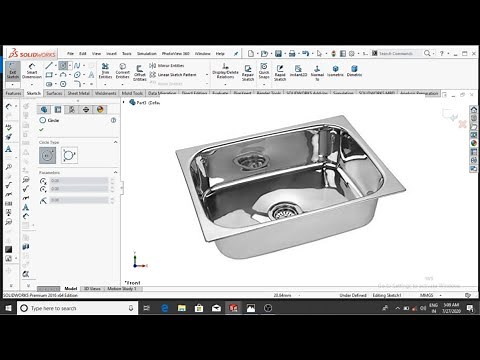Select the Perimeter Circle type
This screenshot has height=360, width=480.
[x=69, y=155]
